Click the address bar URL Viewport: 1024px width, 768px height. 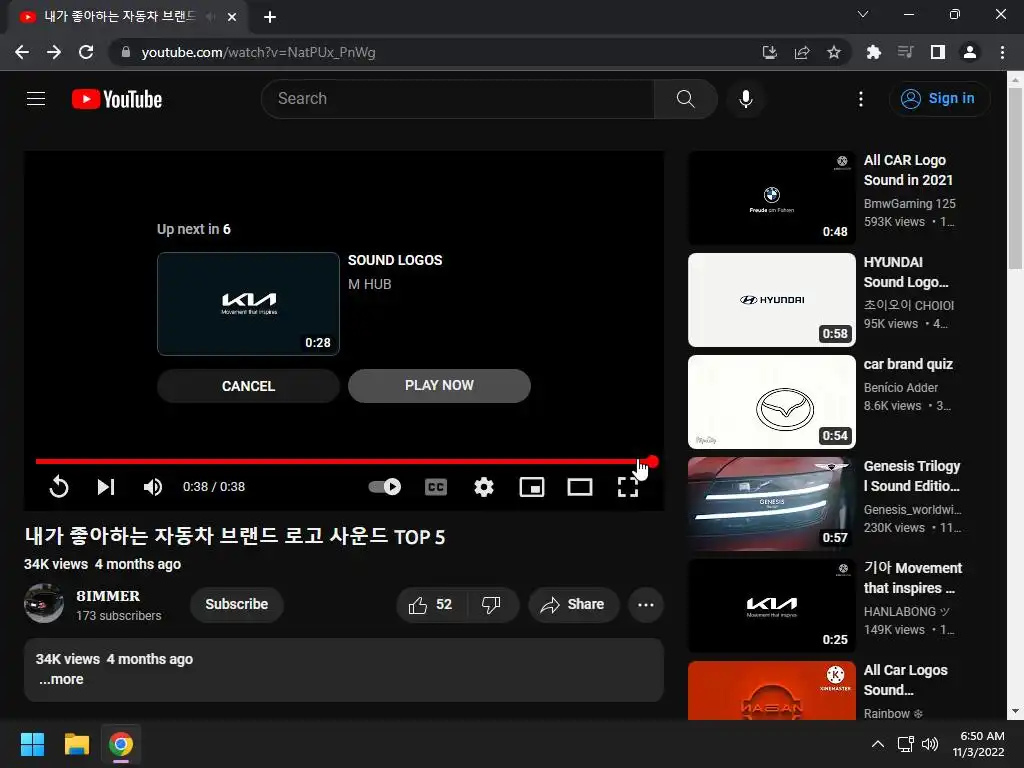258,52
